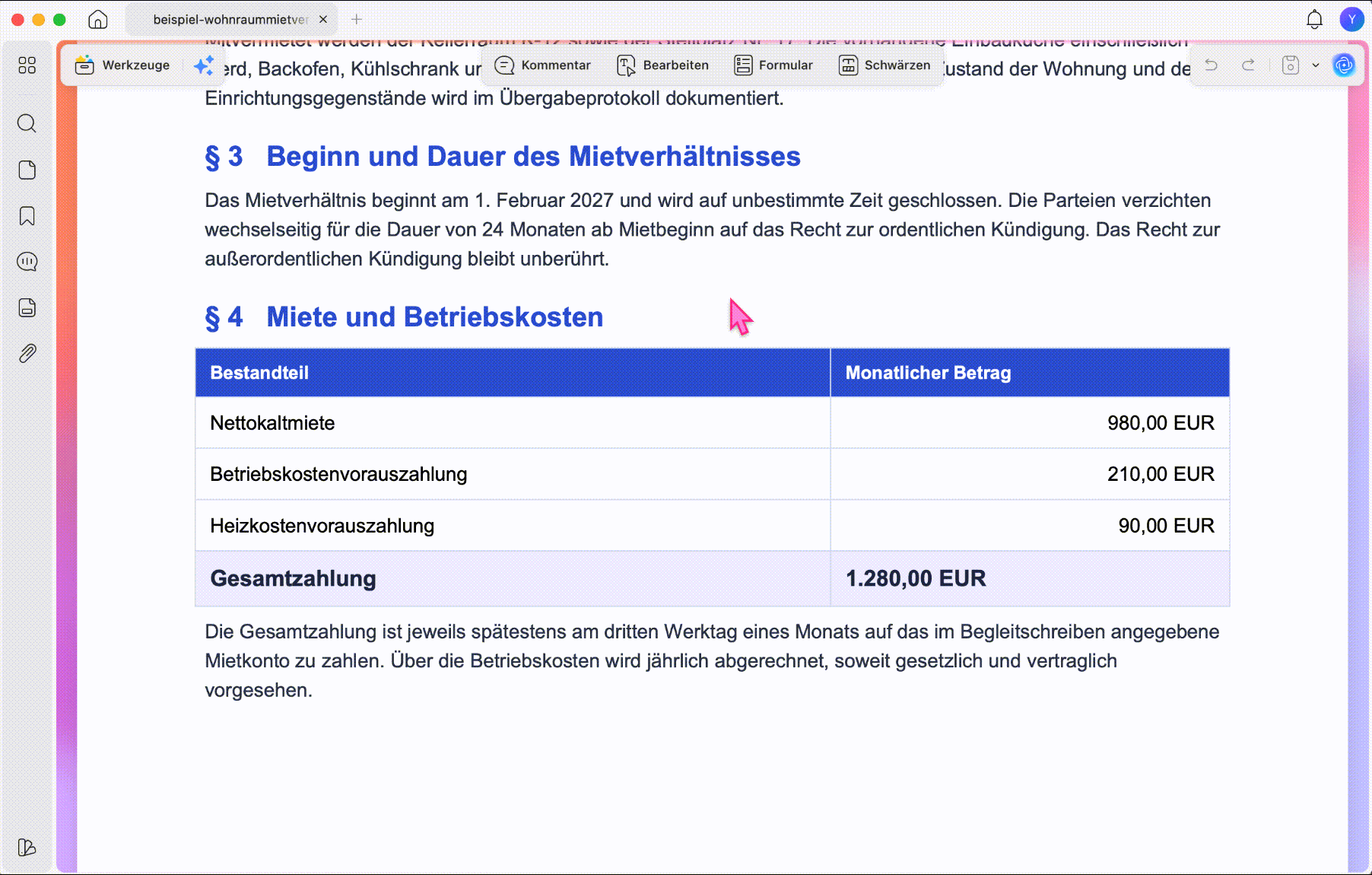Open the Home icon in the tab bar
1372x875 pixels.
(98, 20)
